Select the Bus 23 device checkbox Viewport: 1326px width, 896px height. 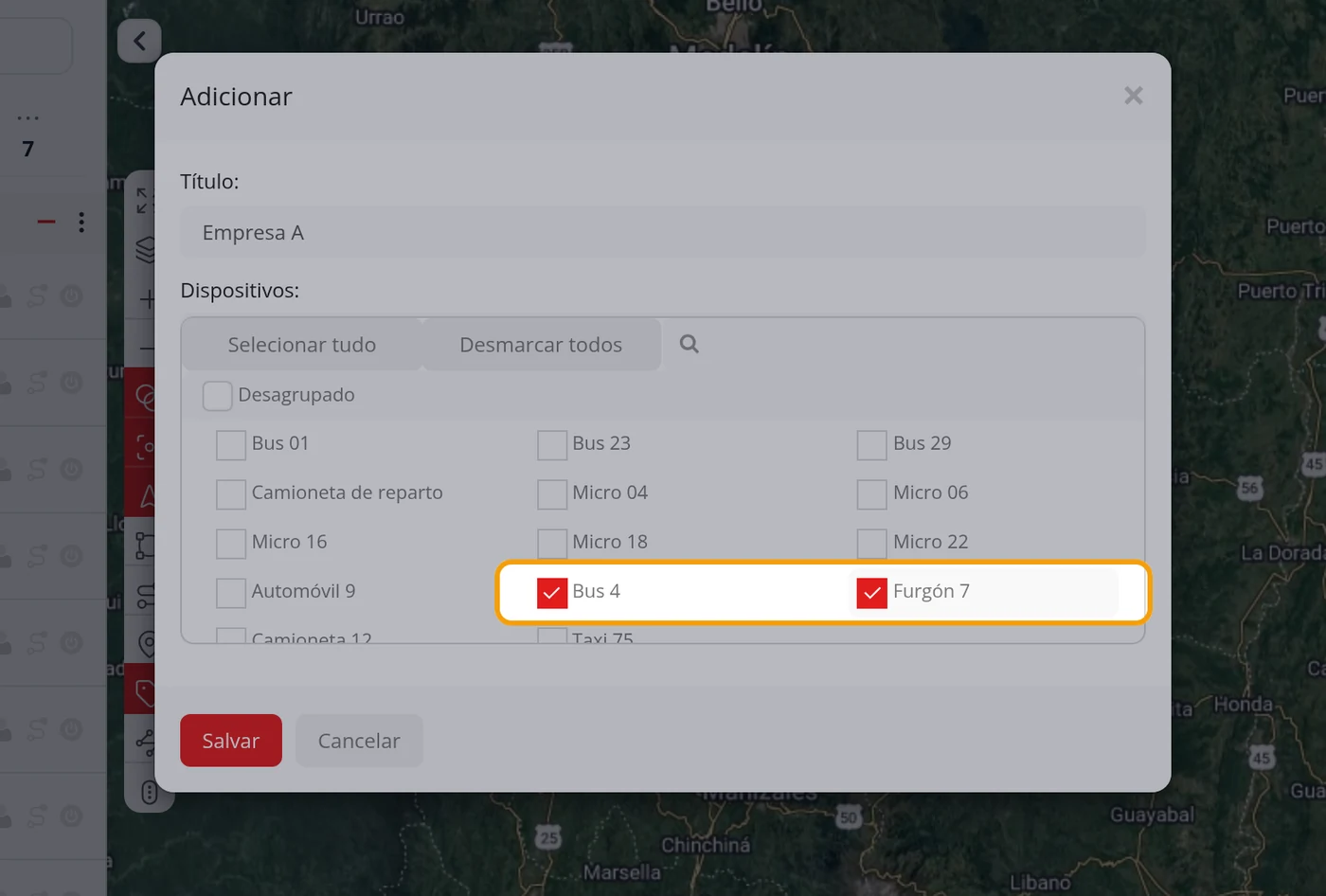pos(552,444)
